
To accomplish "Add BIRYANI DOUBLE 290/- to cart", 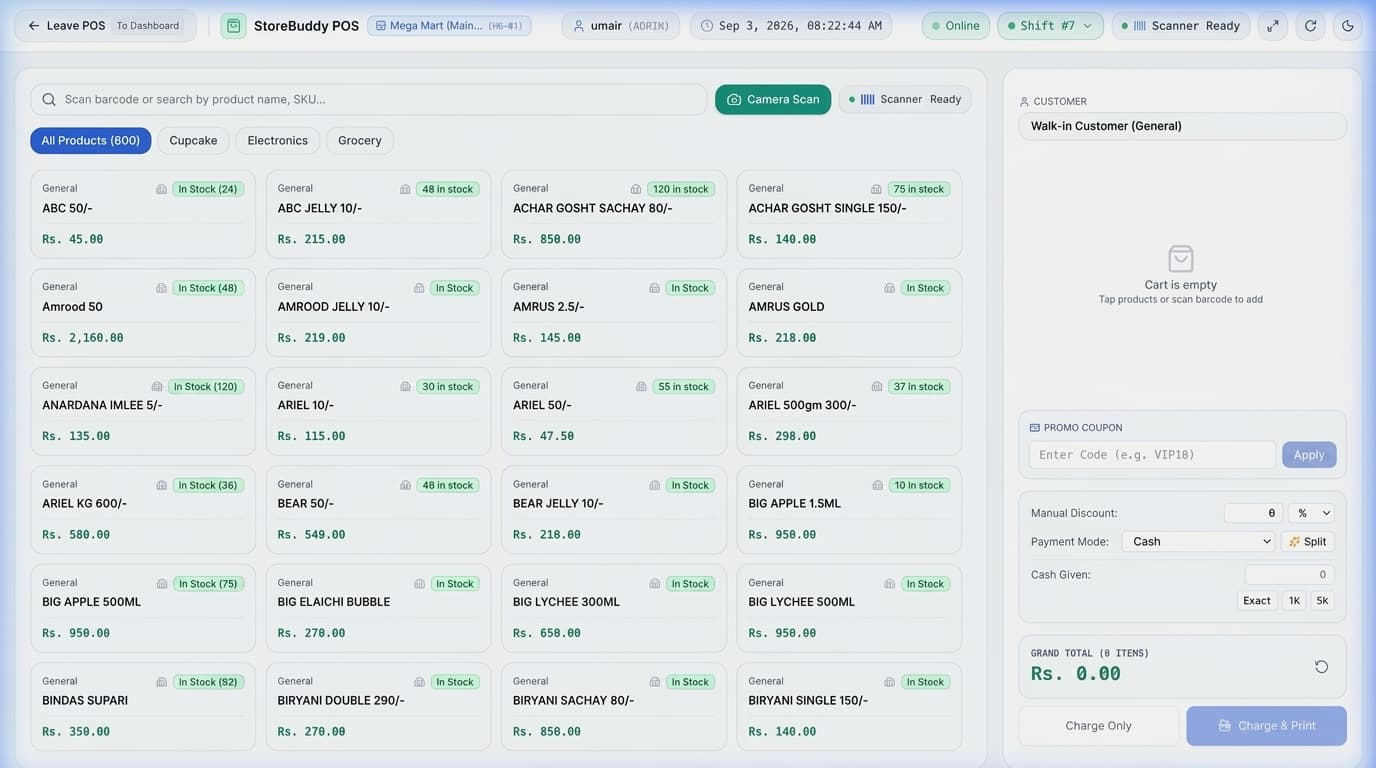I will [x=378, y=707].
